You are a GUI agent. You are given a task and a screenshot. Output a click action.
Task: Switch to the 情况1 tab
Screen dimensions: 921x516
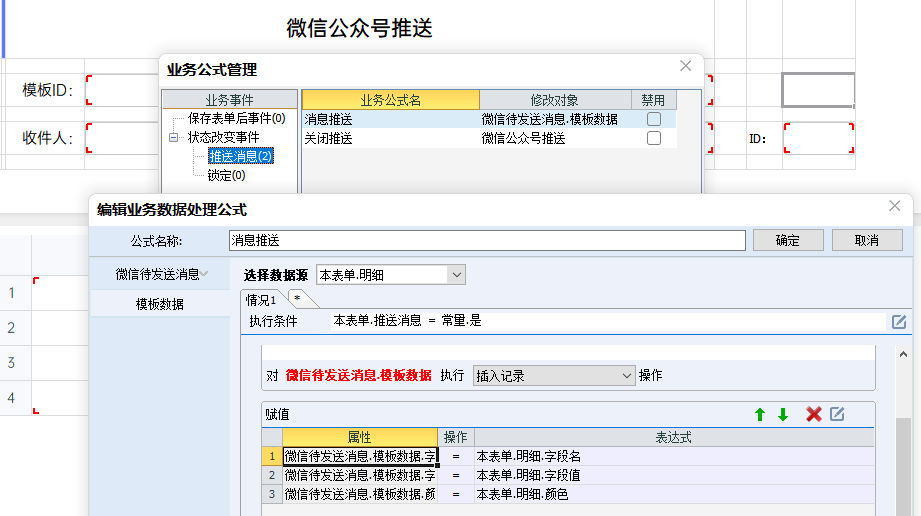(261, 300)
